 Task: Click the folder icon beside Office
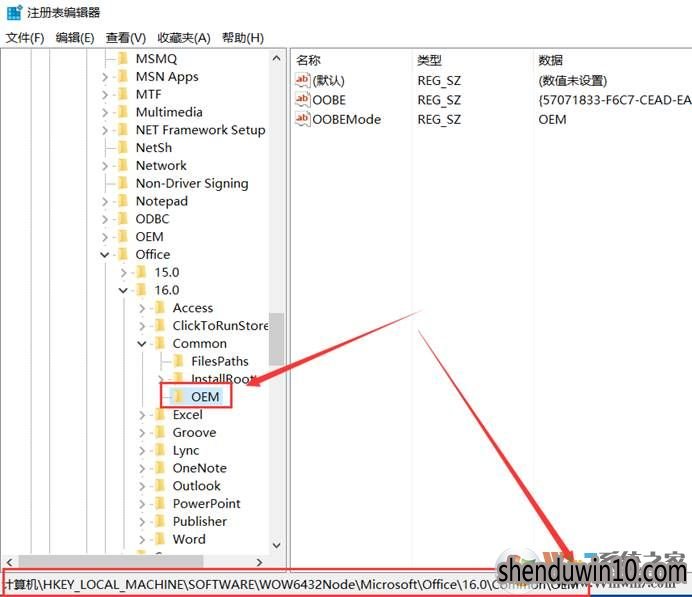(123, 254)
